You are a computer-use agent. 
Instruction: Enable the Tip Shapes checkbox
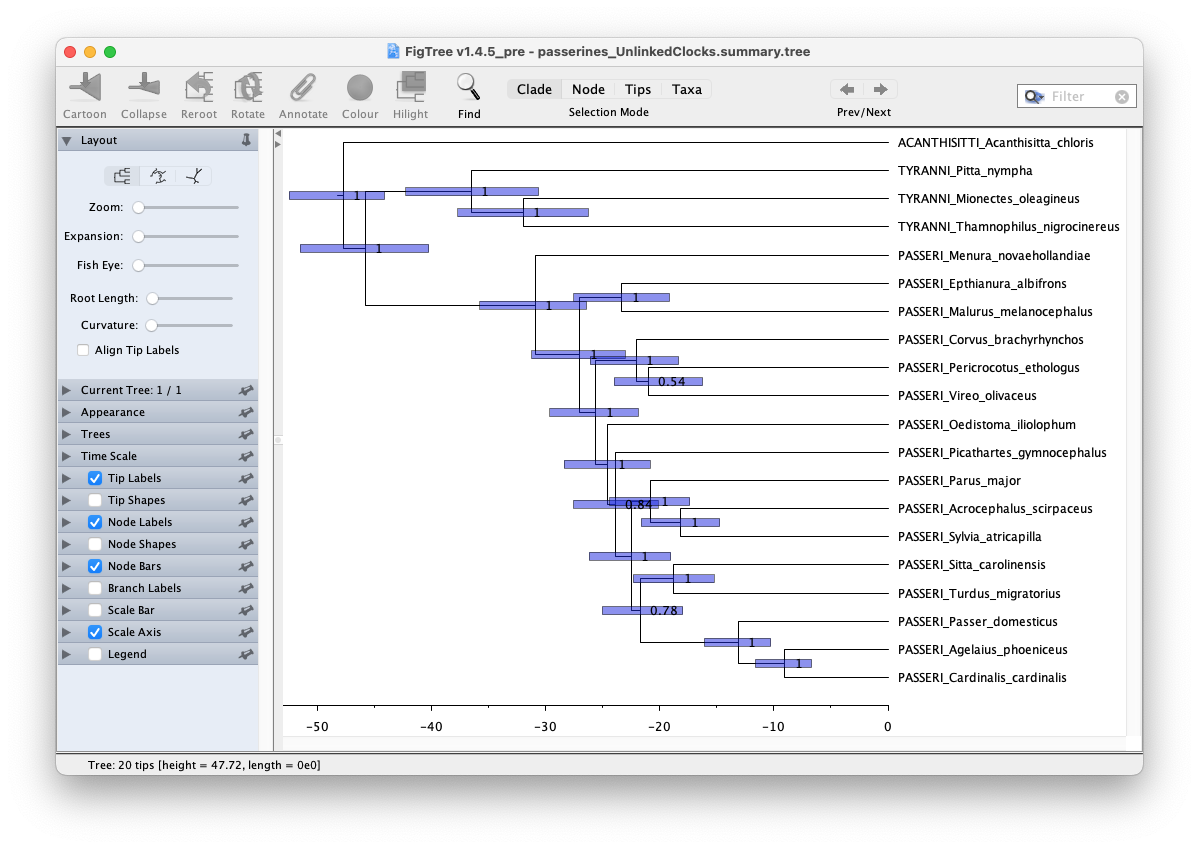[x=95, y=500]
